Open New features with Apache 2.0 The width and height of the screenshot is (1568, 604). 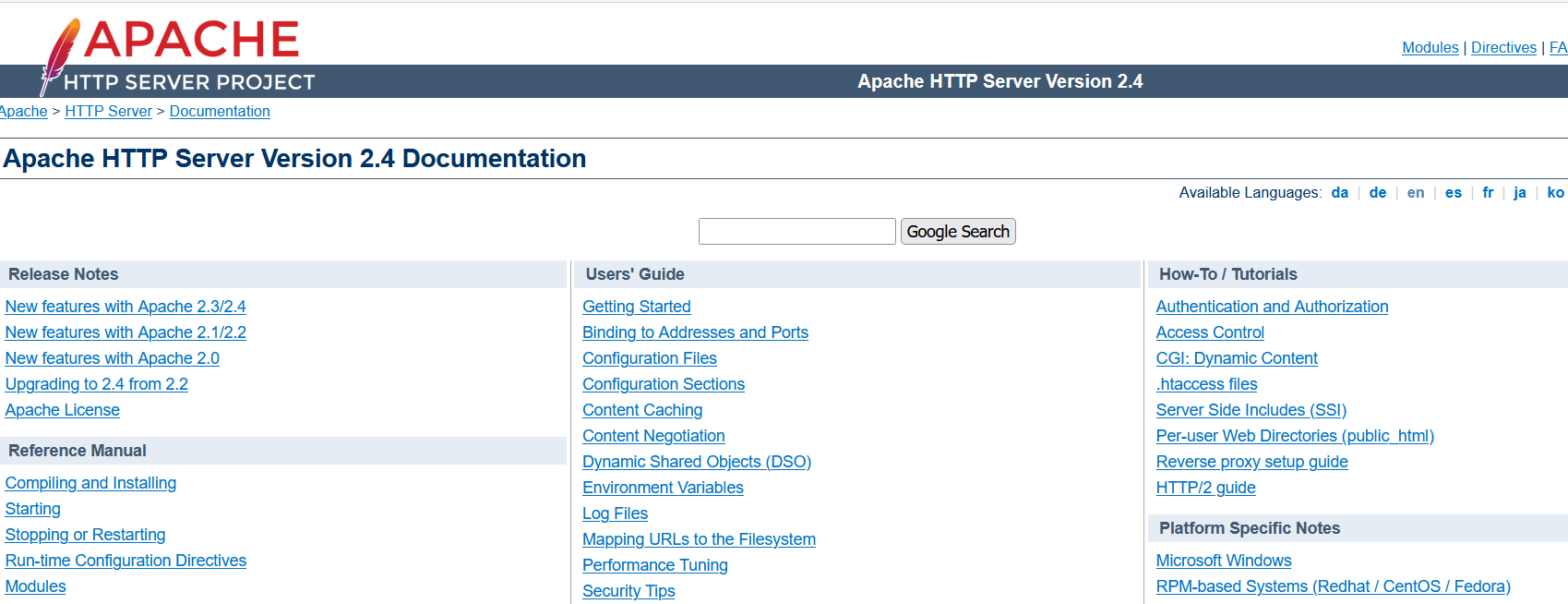click(113, 358)
